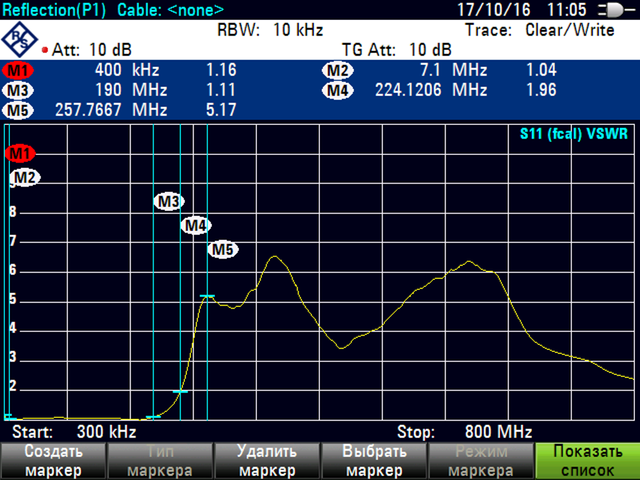Viewport: 640px width, 480px height.
Task: Click the M5 marker label on graph
Action: [222, 249]
